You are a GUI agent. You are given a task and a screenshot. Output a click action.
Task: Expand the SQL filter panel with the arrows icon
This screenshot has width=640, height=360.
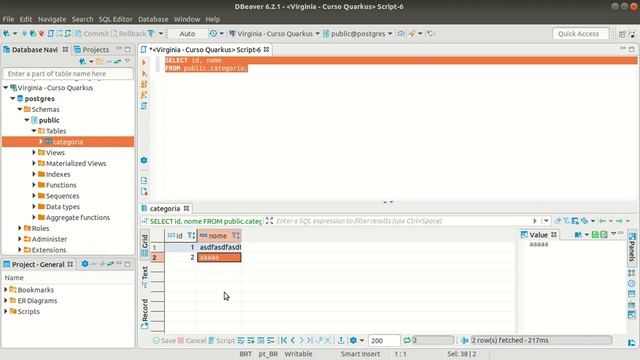pos(269,221)
